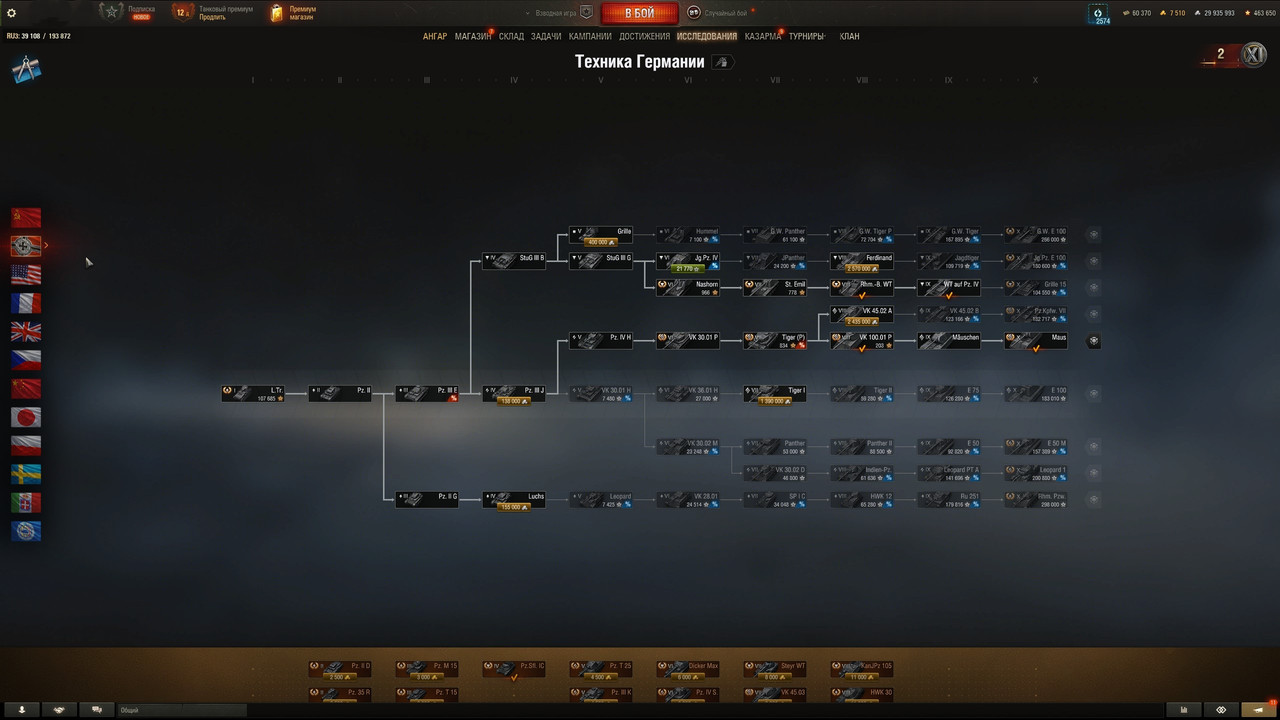Open the contacts handshake icon in bottom bar
This screenshot has height=720, width=1280.
point(59,710)
